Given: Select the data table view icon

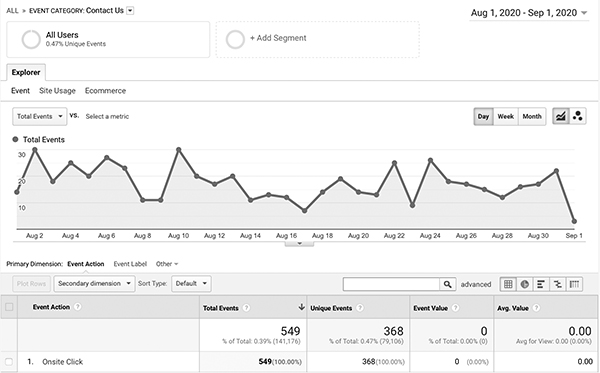Looking at the screenshot, I should [x=508, y=284].
